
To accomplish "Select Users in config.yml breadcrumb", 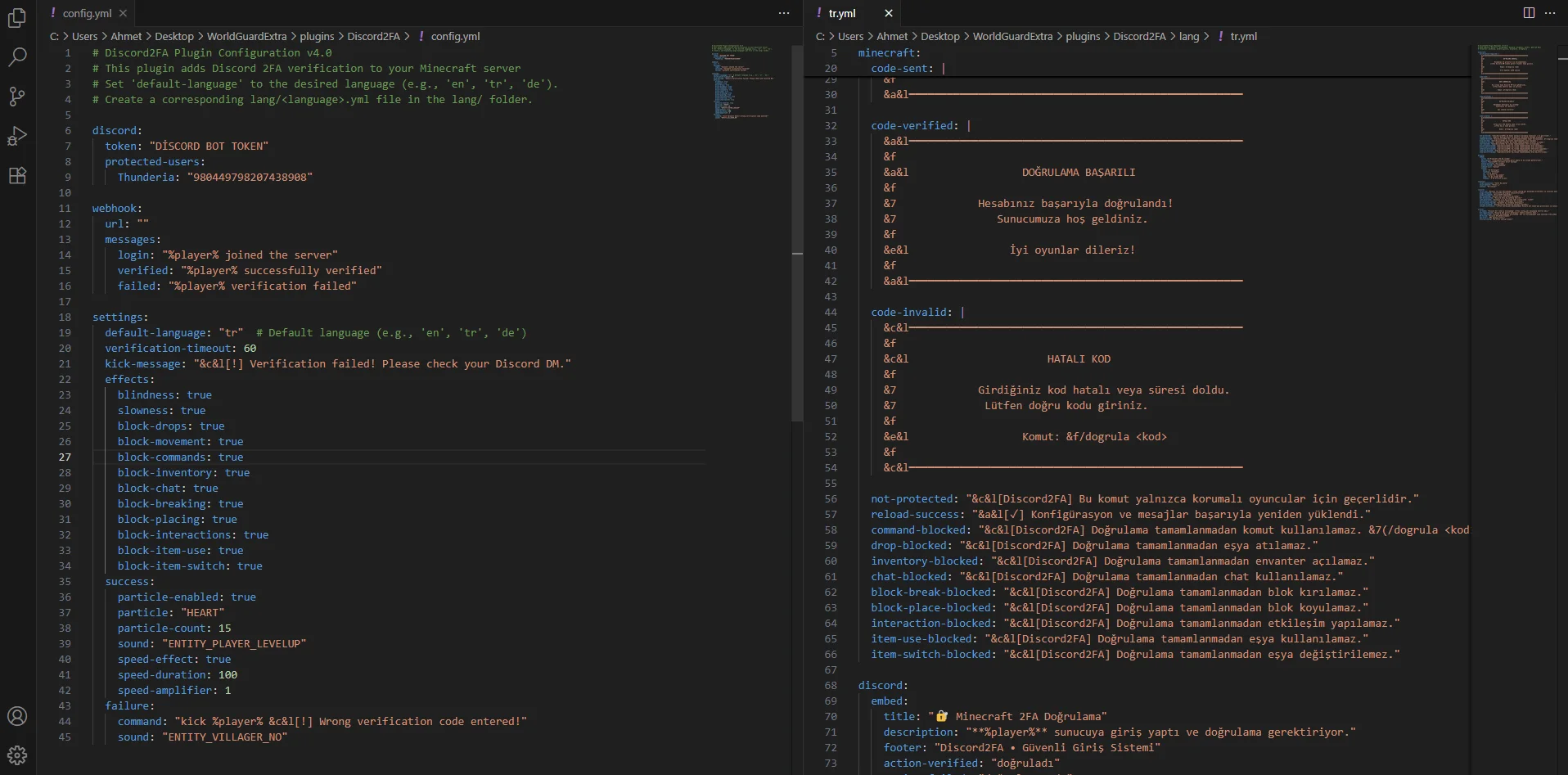I will (84, 36).
